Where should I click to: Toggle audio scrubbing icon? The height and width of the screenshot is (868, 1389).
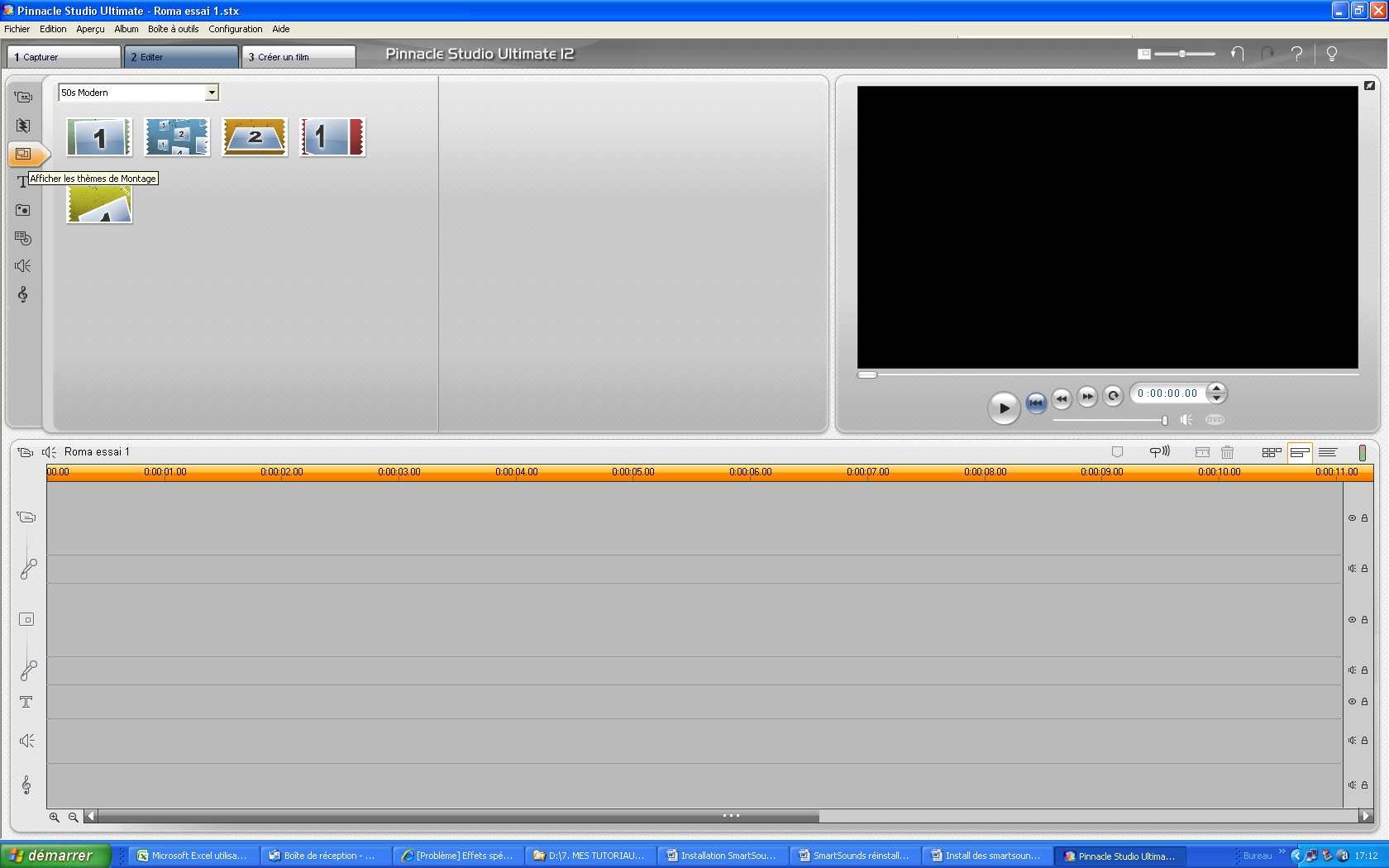coord(1159,451)
